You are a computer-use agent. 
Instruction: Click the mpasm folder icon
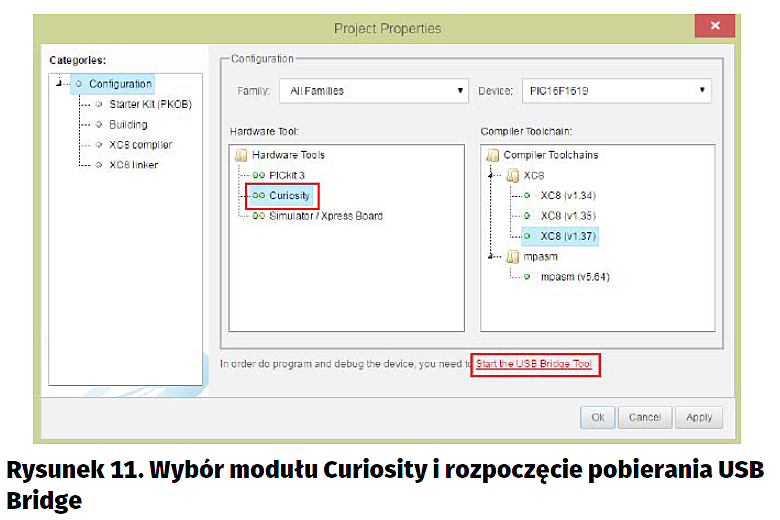click(512, 256)
